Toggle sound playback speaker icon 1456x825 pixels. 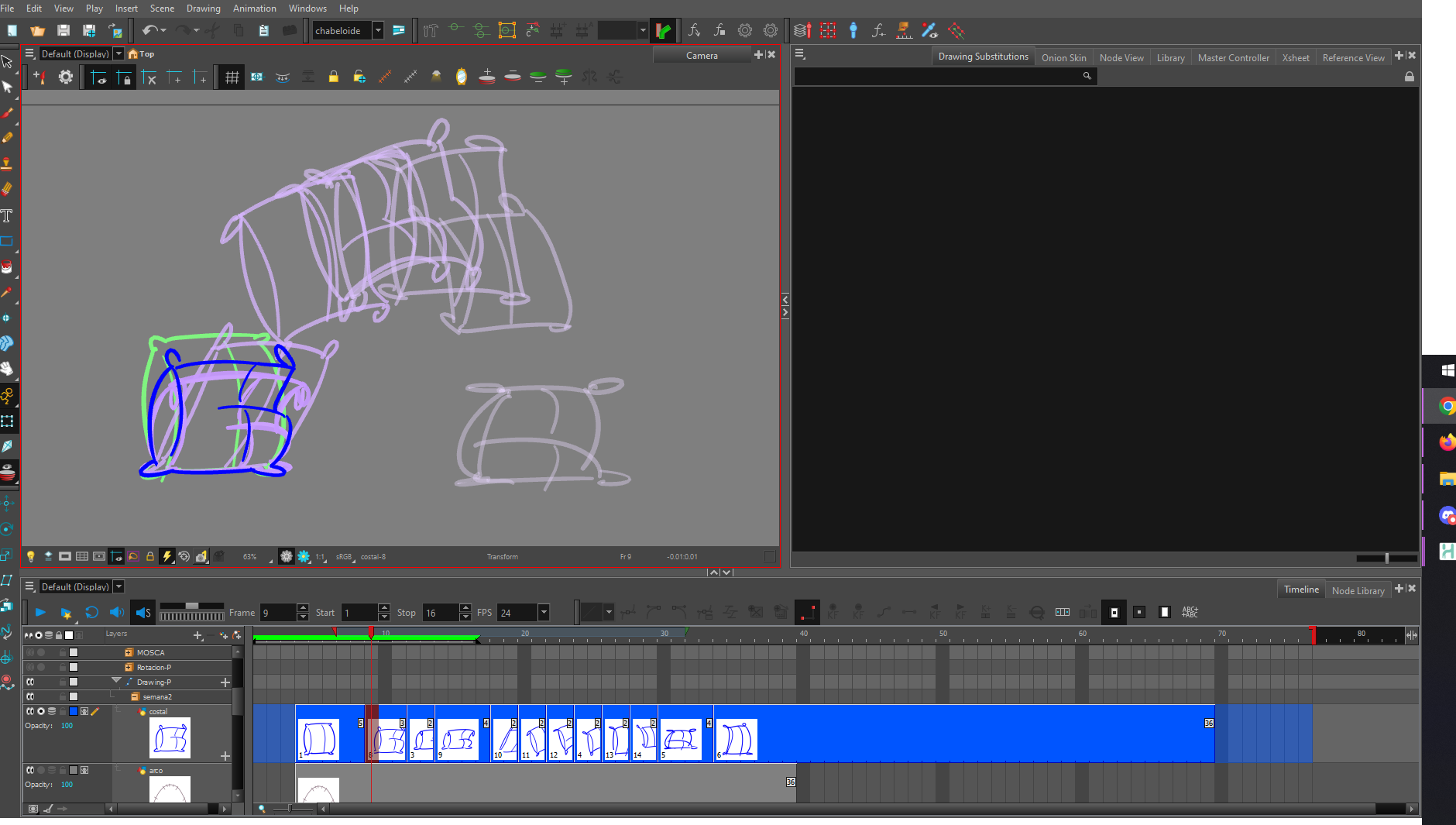click(x=117, y=612)
